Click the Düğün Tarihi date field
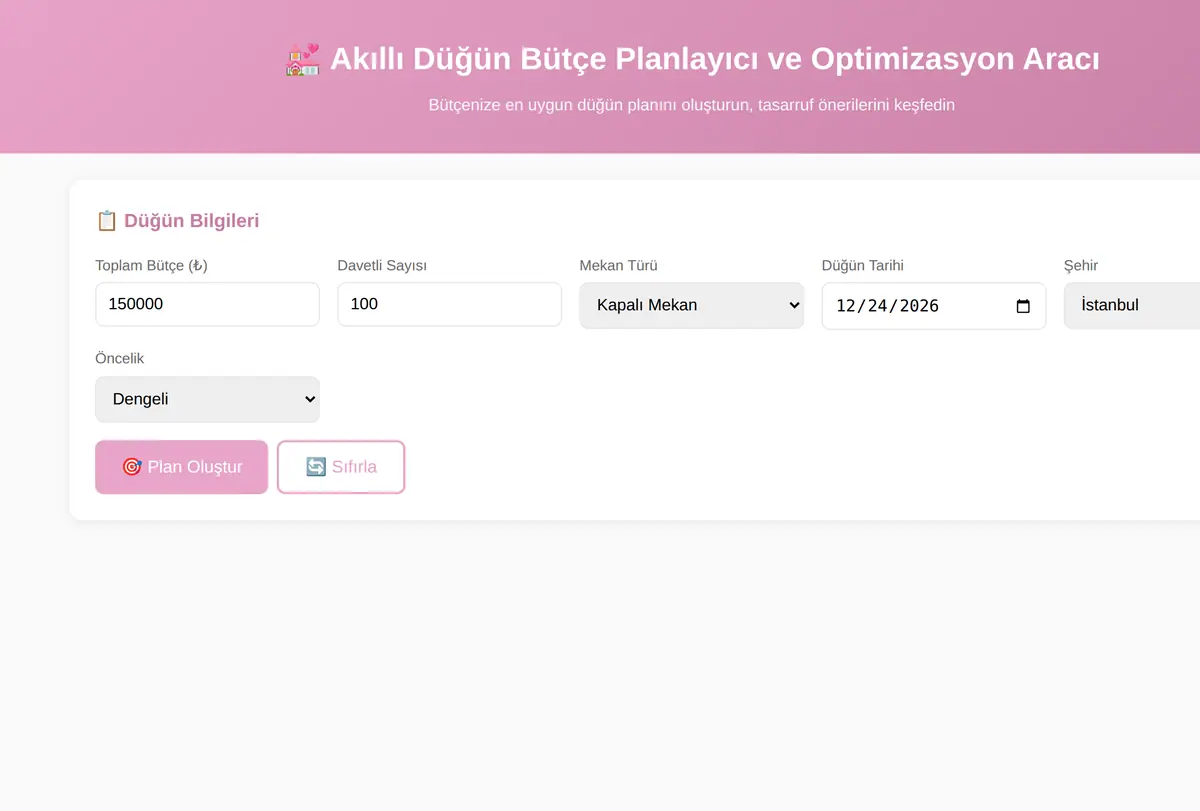 [934, 306]
